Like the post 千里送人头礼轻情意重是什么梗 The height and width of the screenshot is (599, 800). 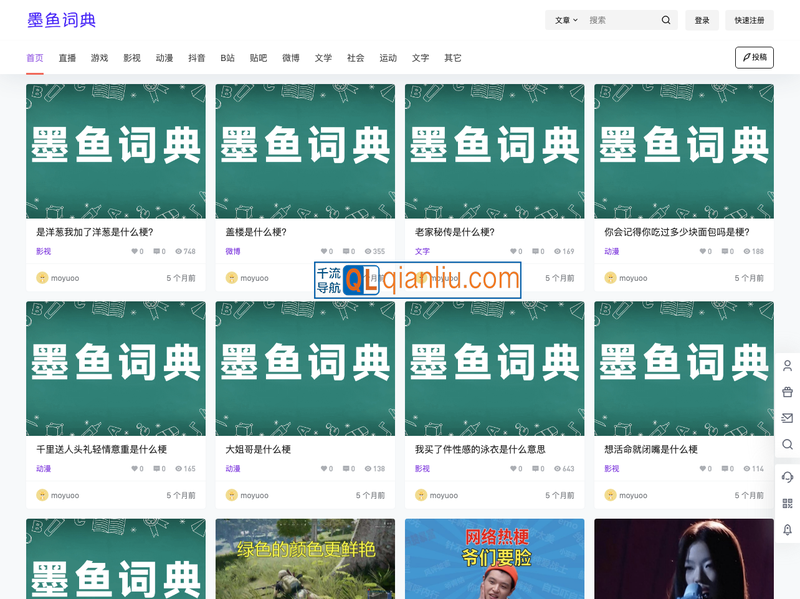click(x=133, y=467)
